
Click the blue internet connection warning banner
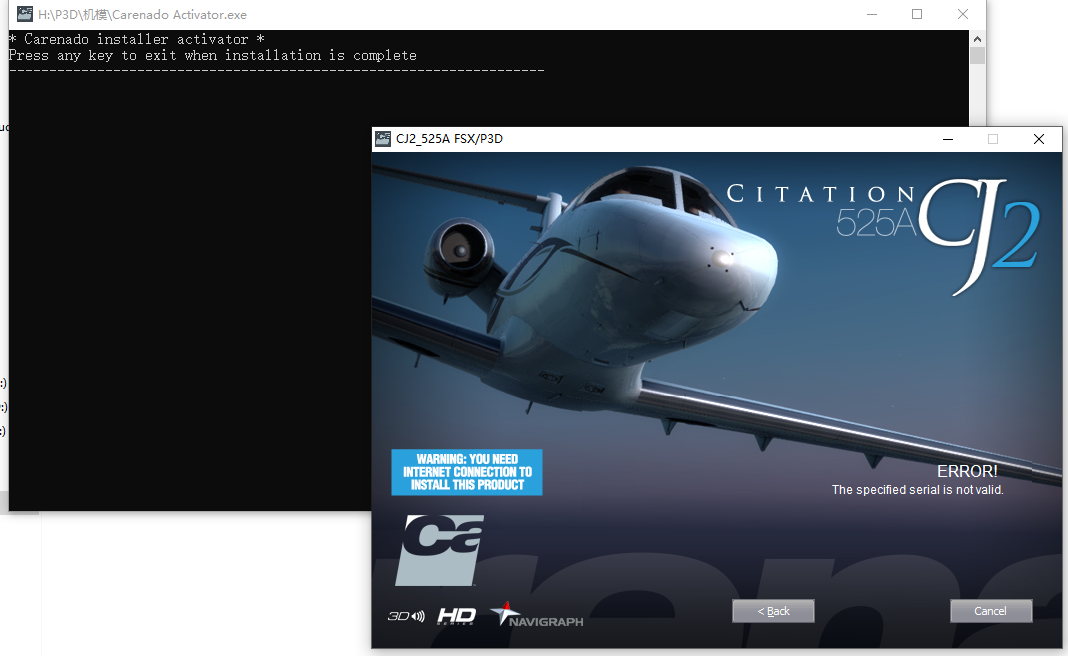point(467,472)
